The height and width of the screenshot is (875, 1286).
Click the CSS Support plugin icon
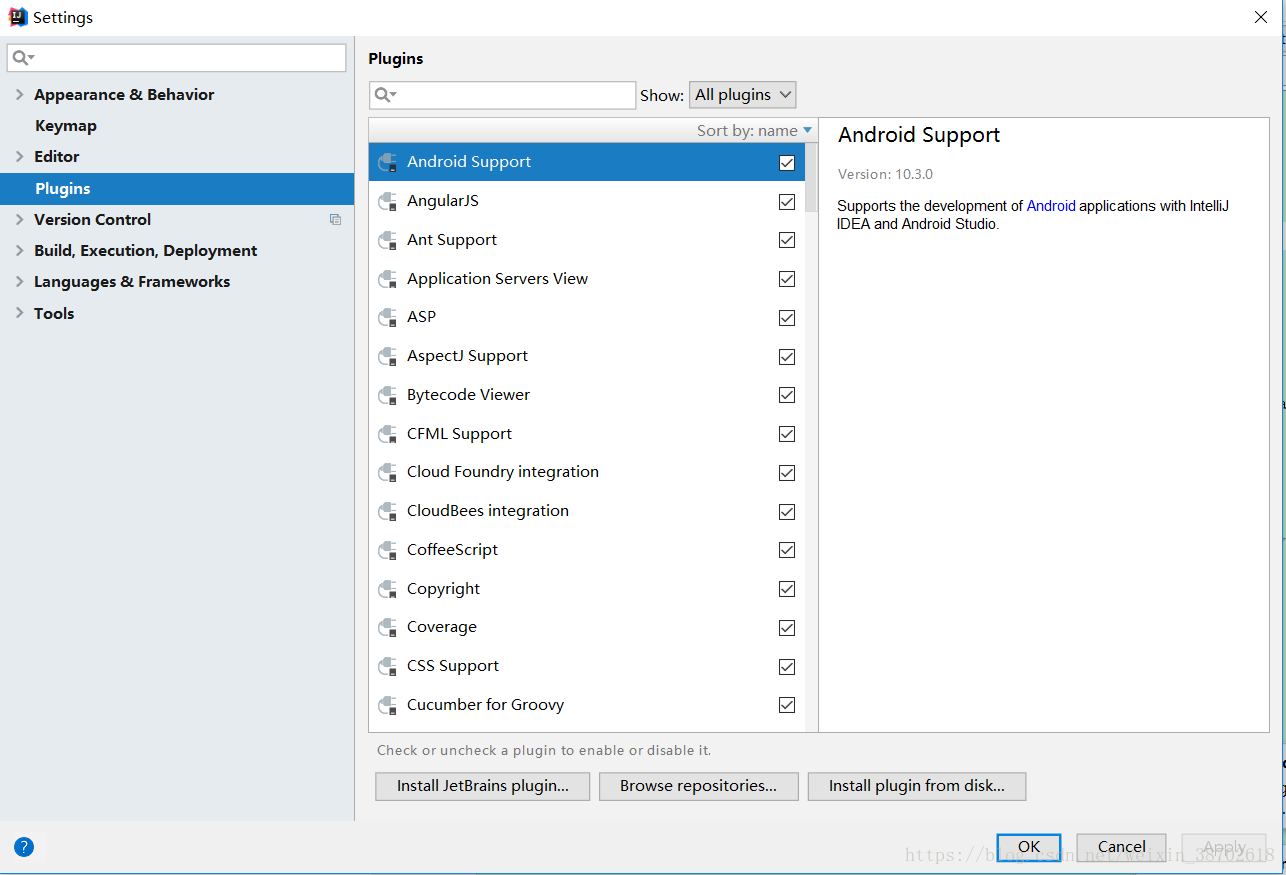(388, 666)
